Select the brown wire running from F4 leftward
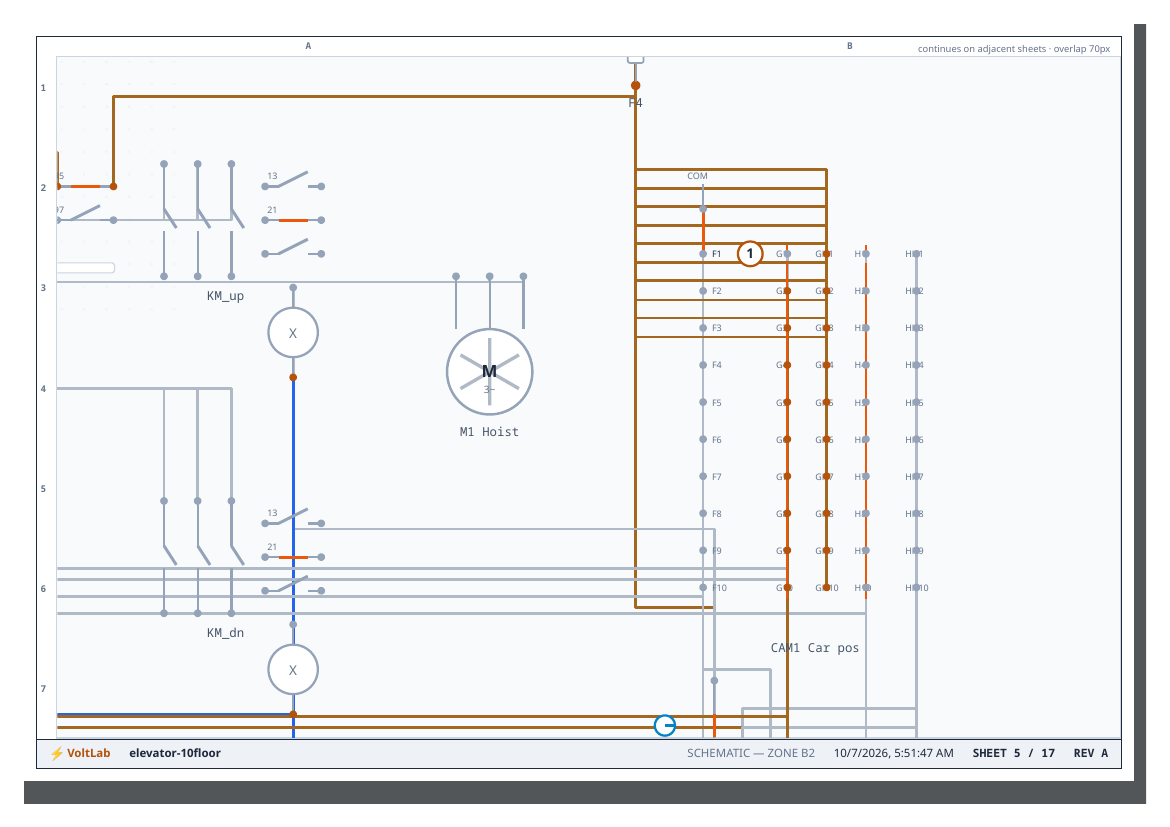The height and width of the screenshot is (827, 1170). (x=373, y=96)
